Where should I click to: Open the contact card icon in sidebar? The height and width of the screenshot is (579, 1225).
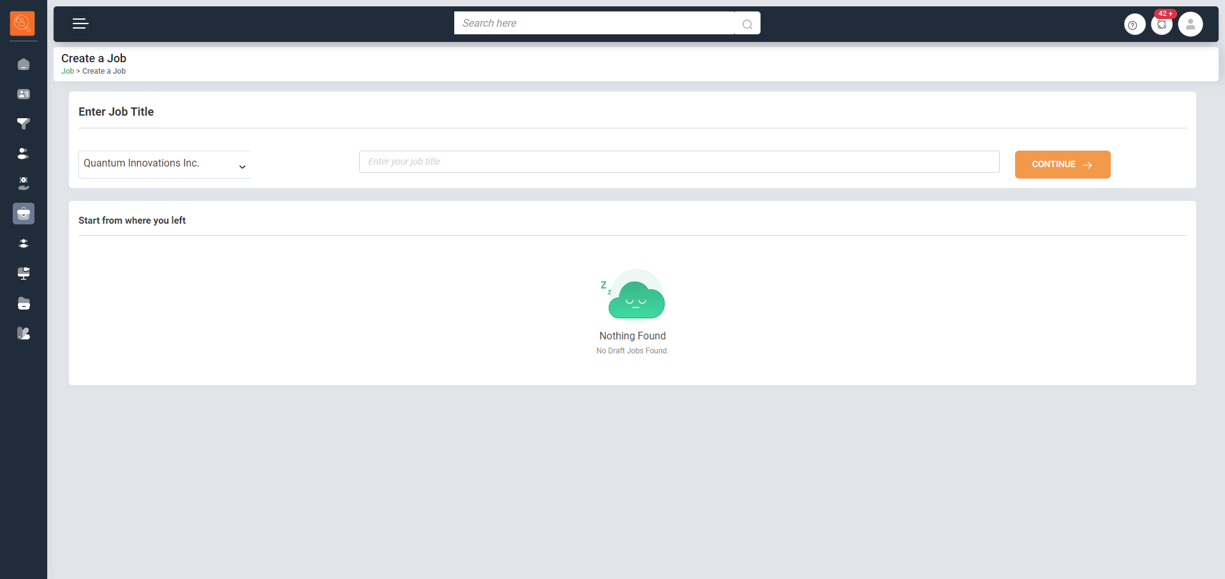[x=23, y=94]
